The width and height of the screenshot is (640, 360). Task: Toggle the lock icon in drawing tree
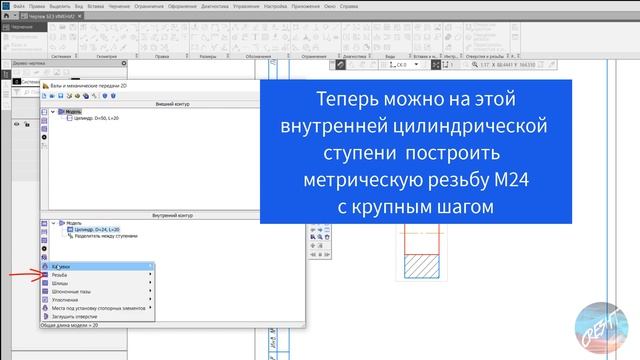click(27, 124)
